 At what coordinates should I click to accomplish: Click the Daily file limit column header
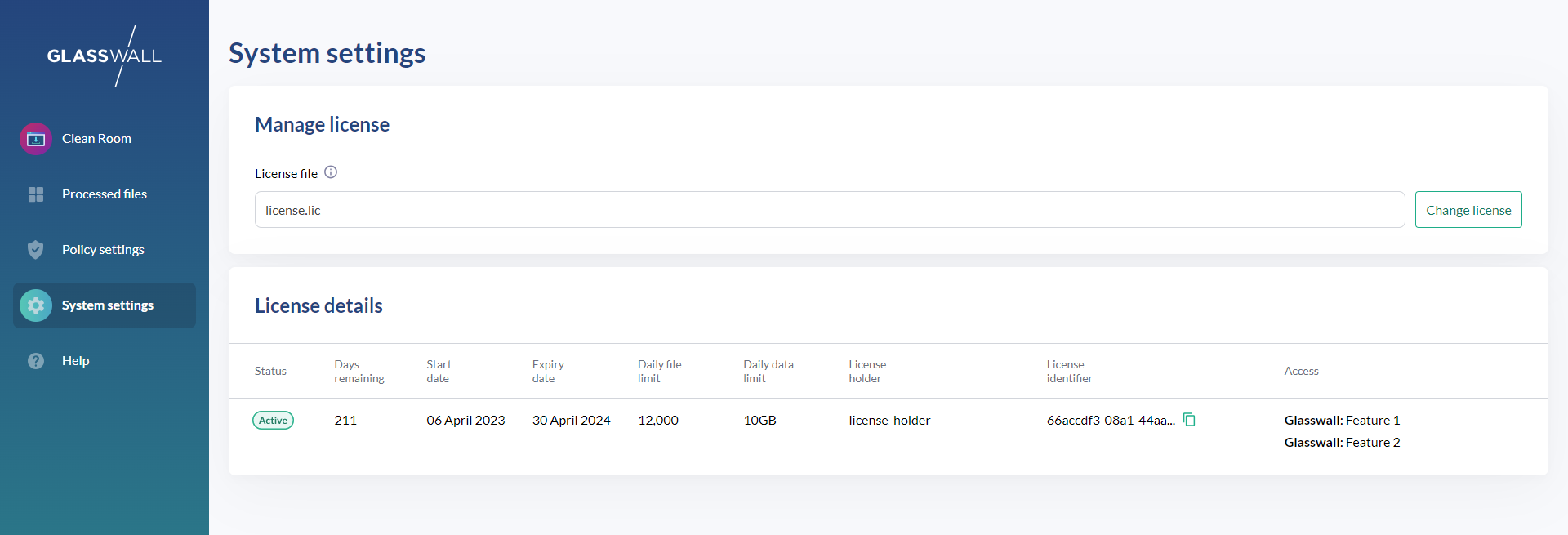(659, 372)
